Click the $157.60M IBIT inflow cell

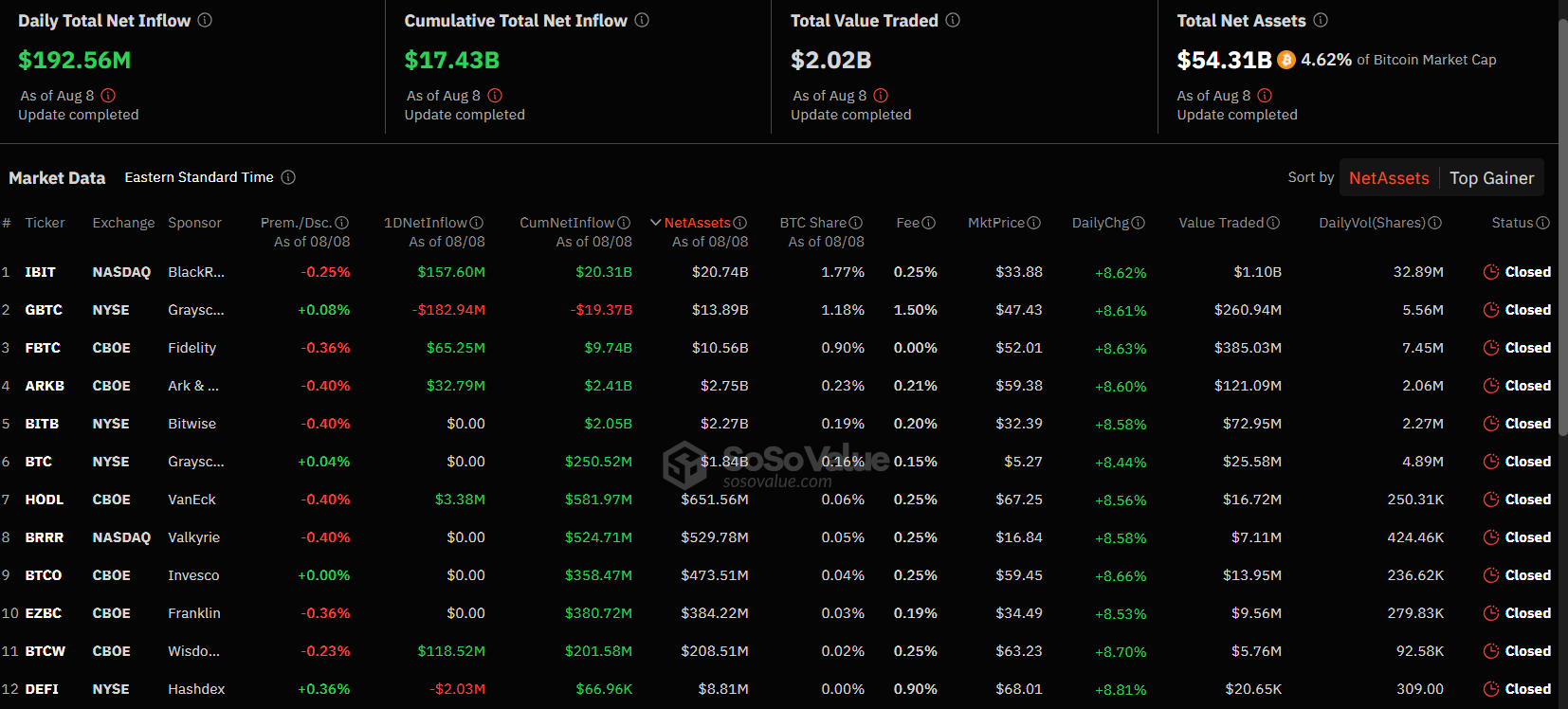[x=451, y=272]
